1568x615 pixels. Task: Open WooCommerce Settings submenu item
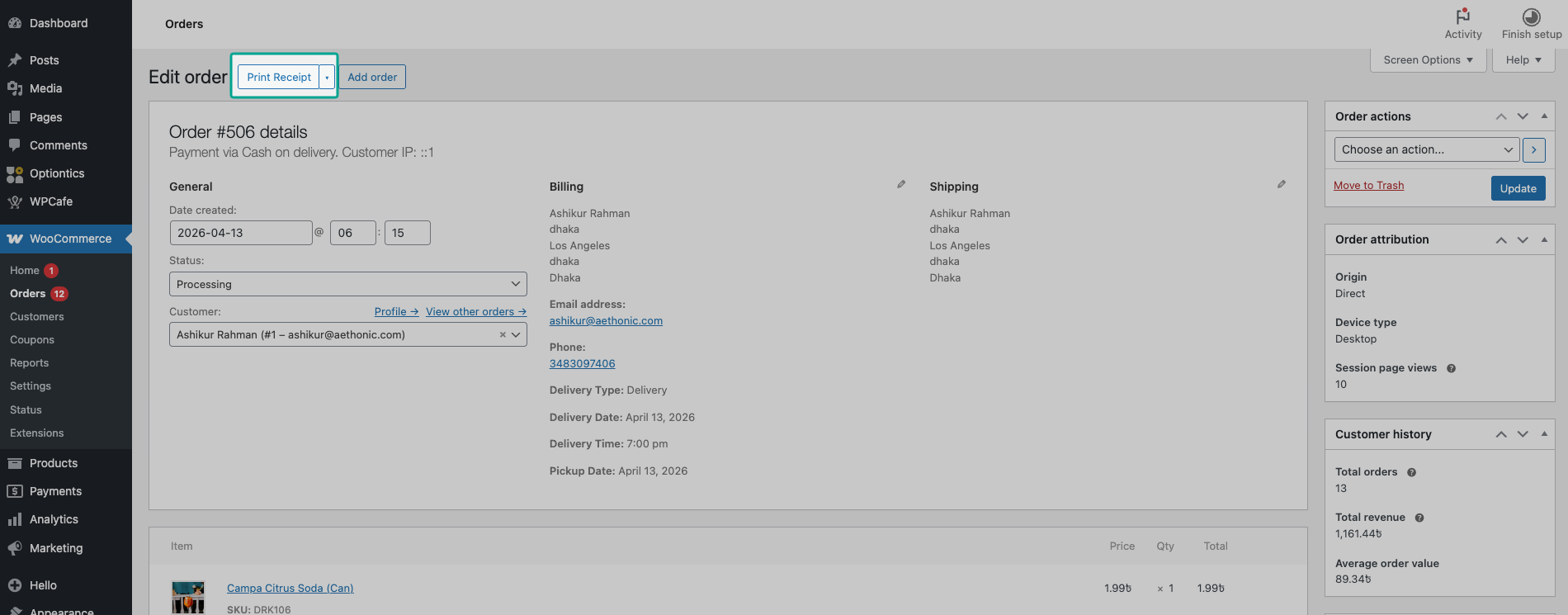31,386
